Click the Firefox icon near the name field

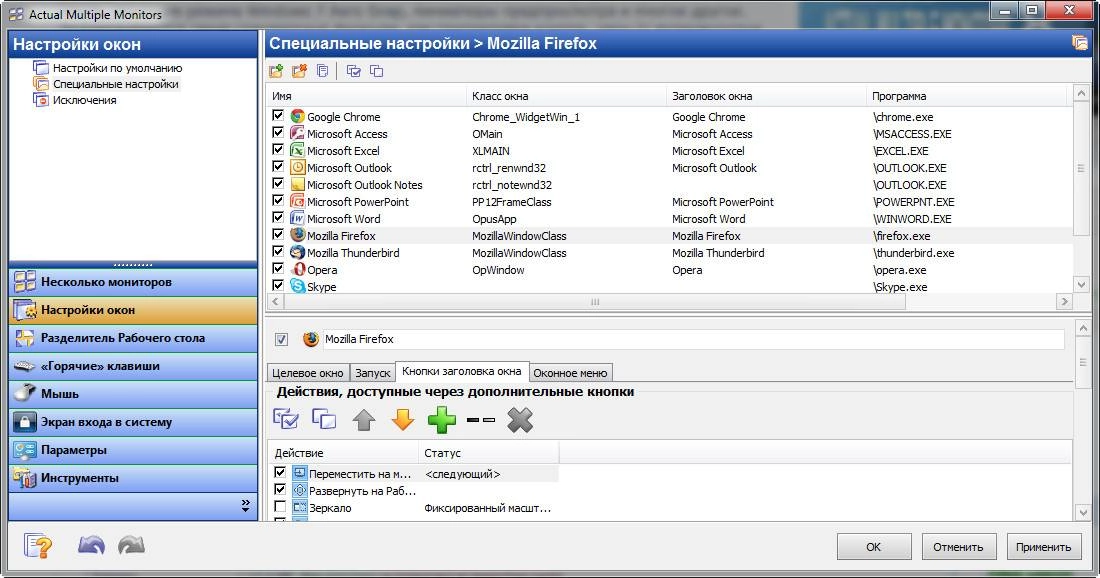(x=310, y=339)
